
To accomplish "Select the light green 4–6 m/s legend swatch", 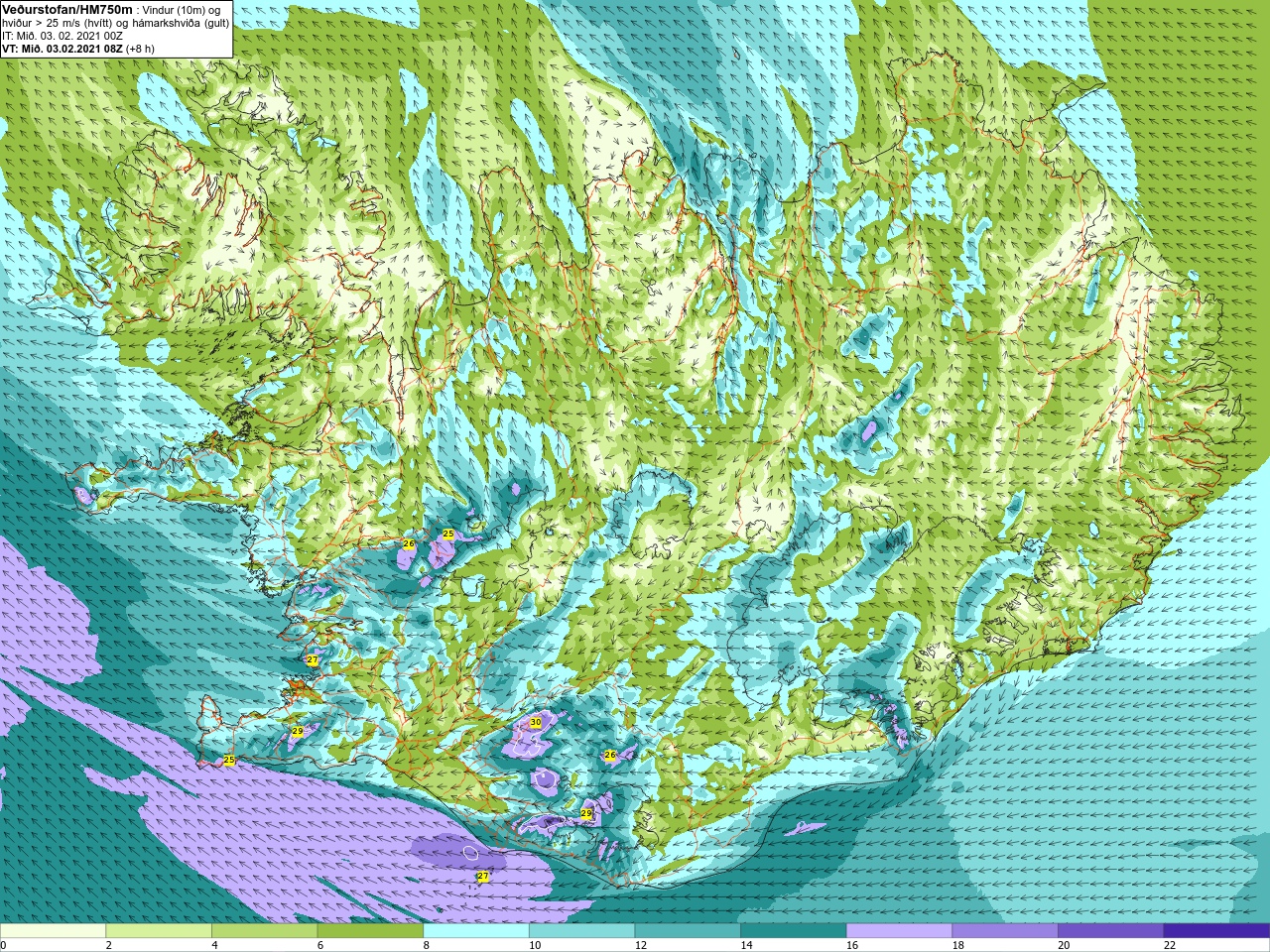I will click(264, 930).
